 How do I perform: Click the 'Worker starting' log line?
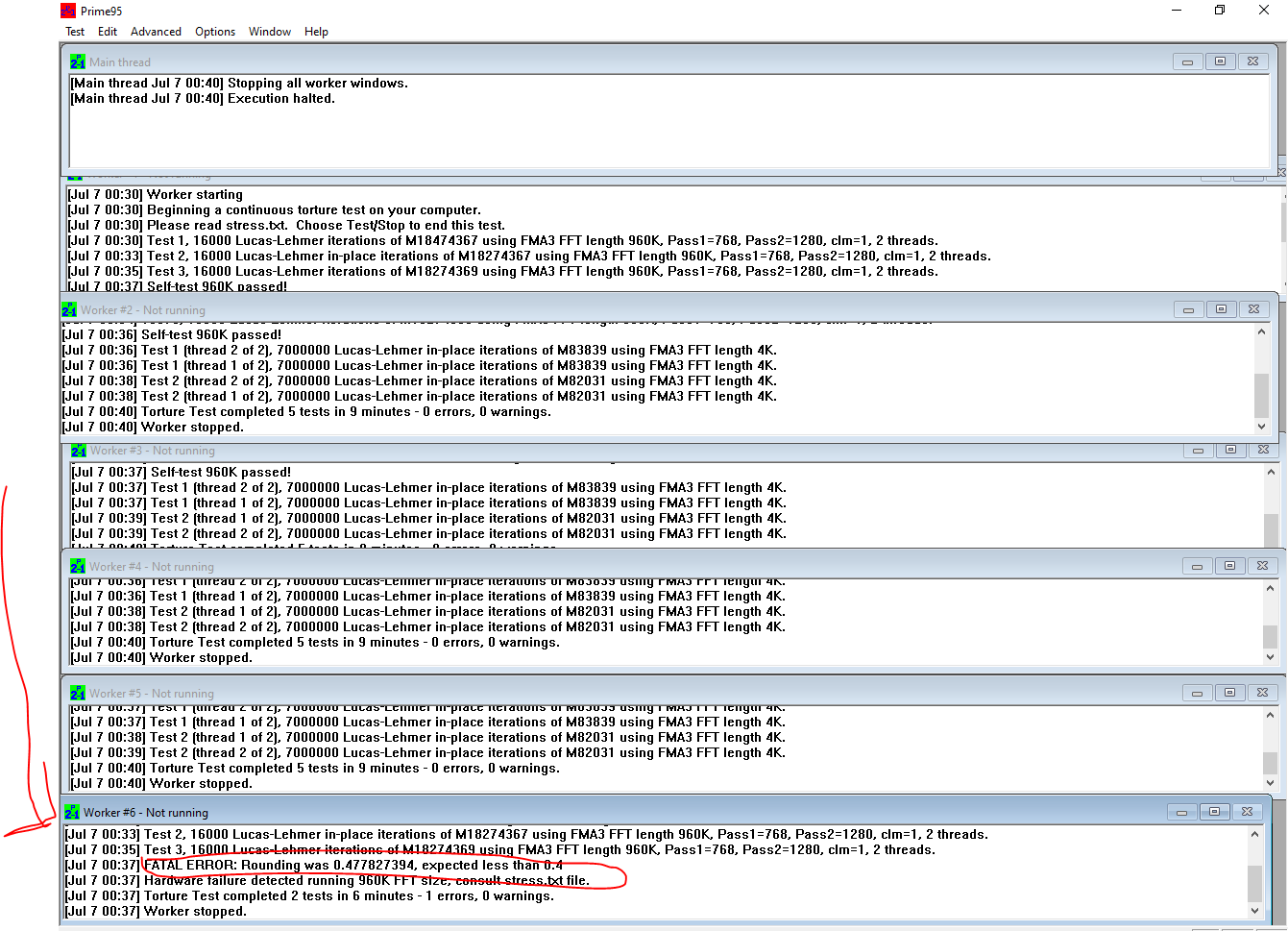click(156, 195)
